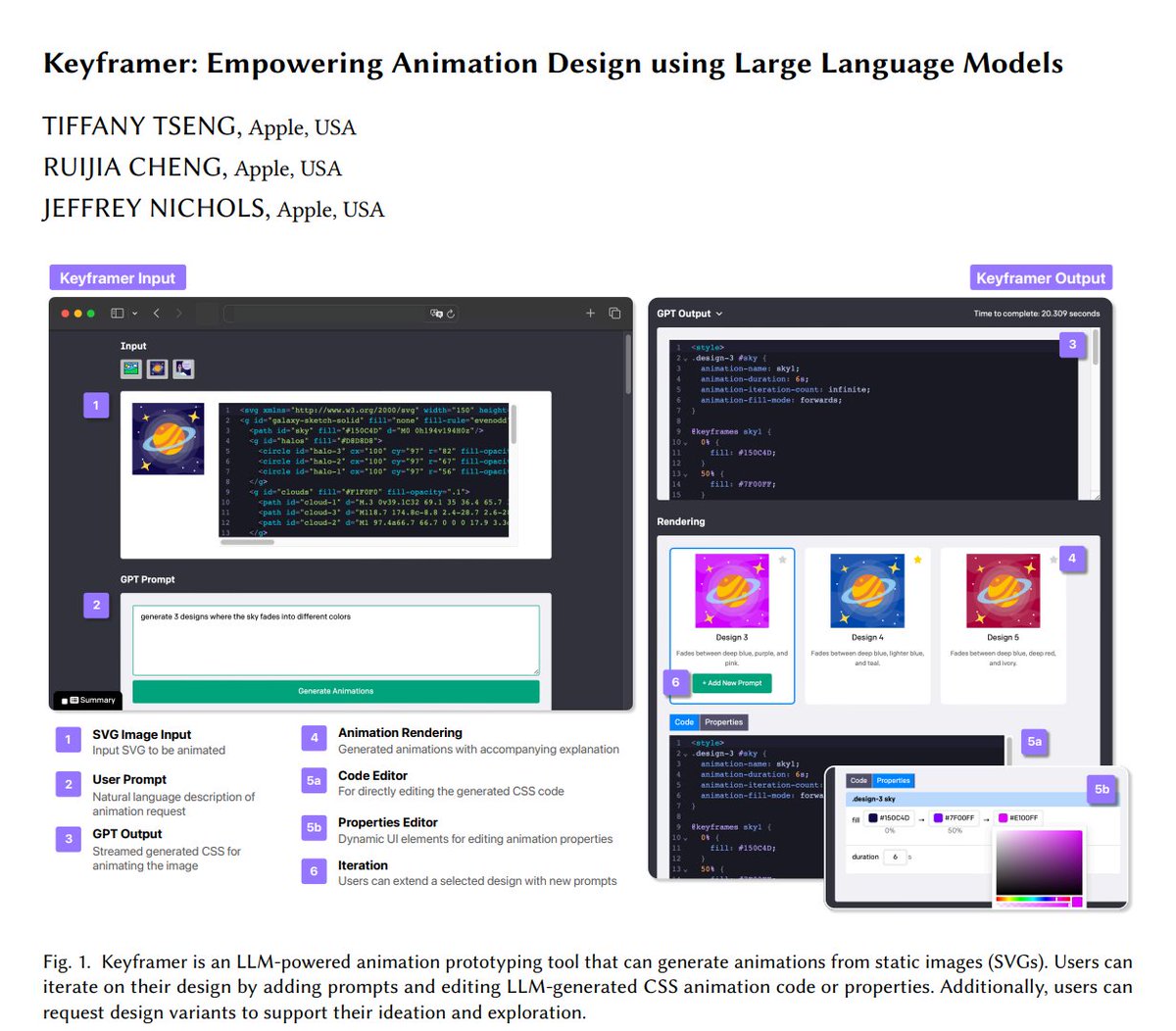Click the Generate Animations button
1176x1031 pixels.
(336, 691)
